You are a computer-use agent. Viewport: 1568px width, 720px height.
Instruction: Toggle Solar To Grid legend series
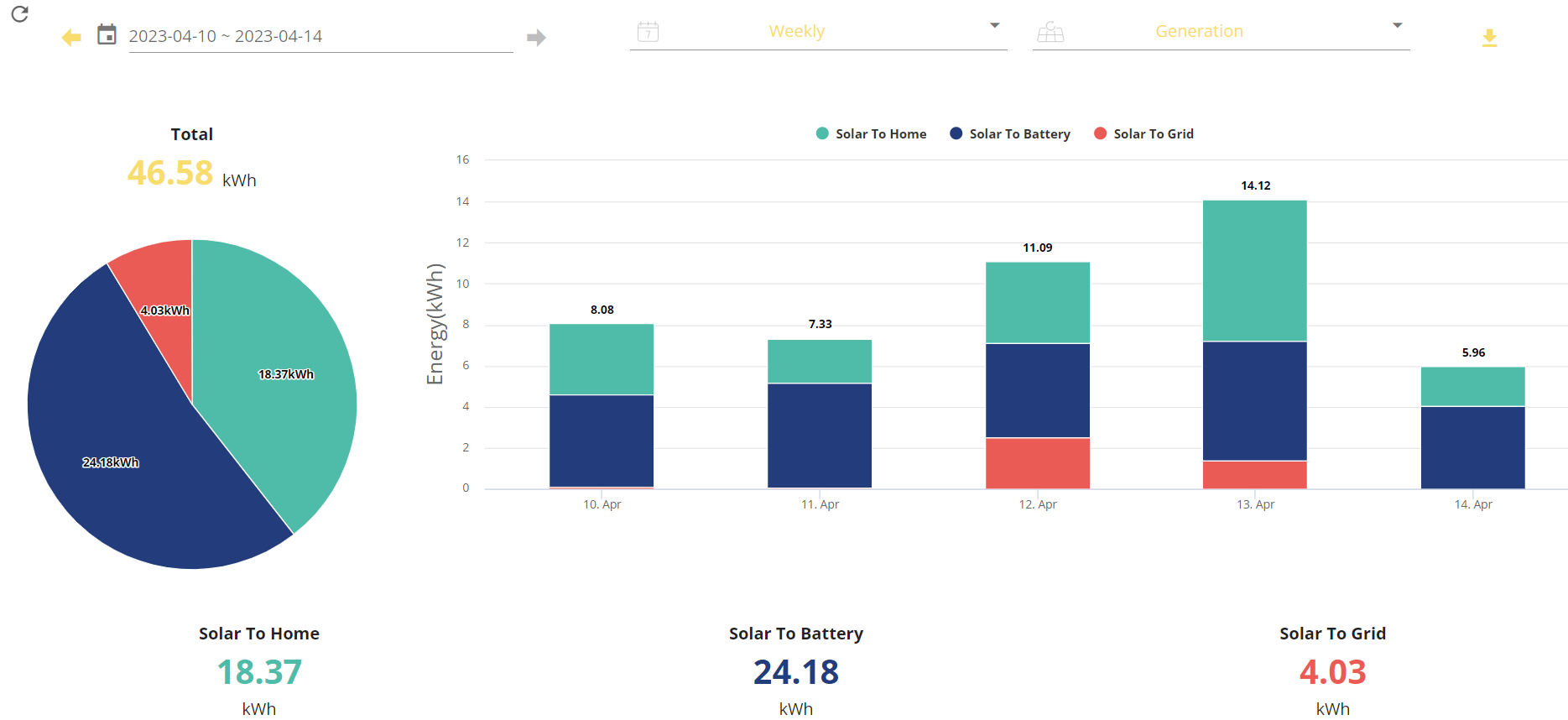coord(1143,133)
